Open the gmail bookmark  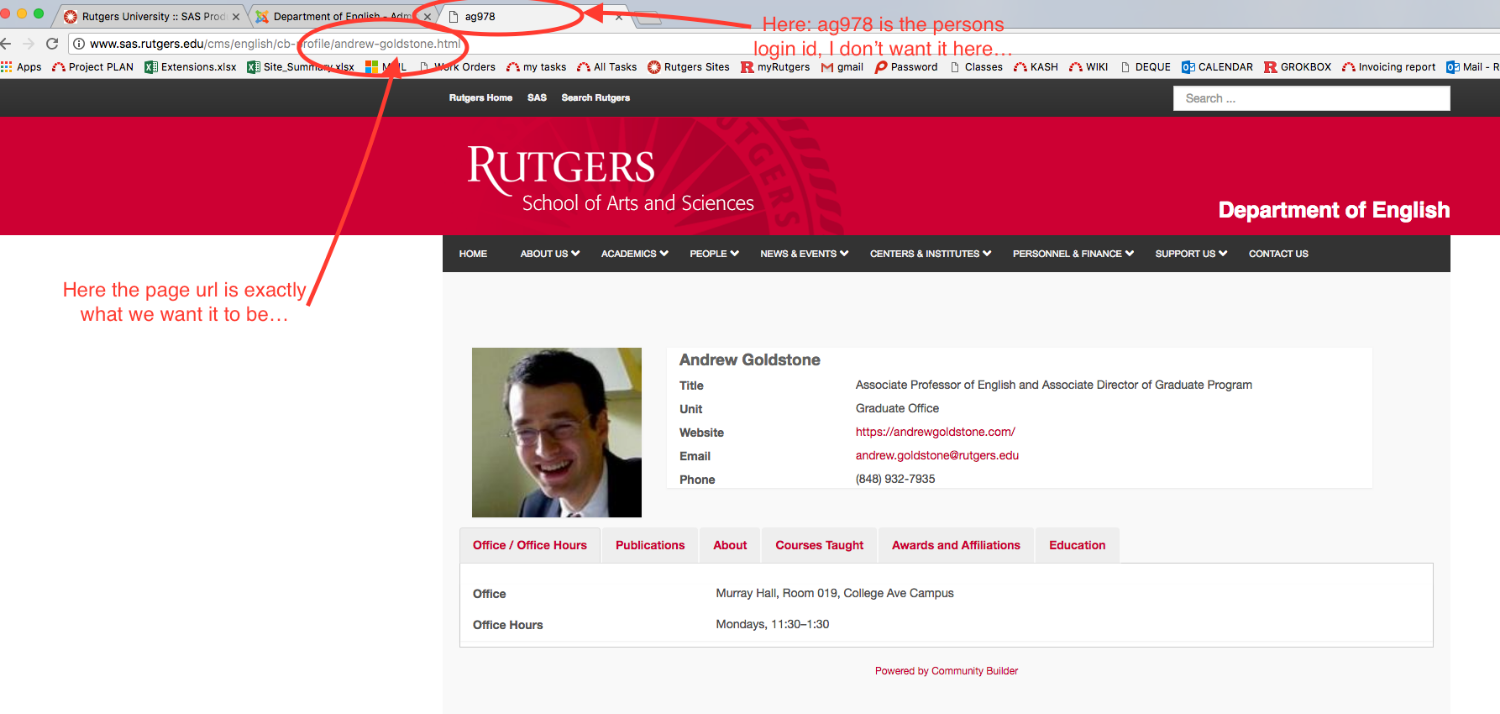pos(842,67)
